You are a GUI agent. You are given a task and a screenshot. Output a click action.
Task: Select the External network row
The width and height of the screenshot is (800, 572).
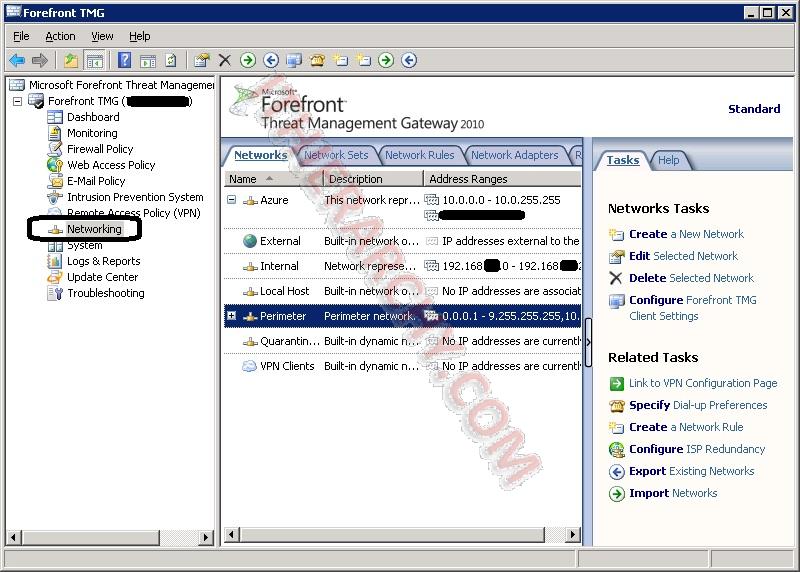[402, 241]
